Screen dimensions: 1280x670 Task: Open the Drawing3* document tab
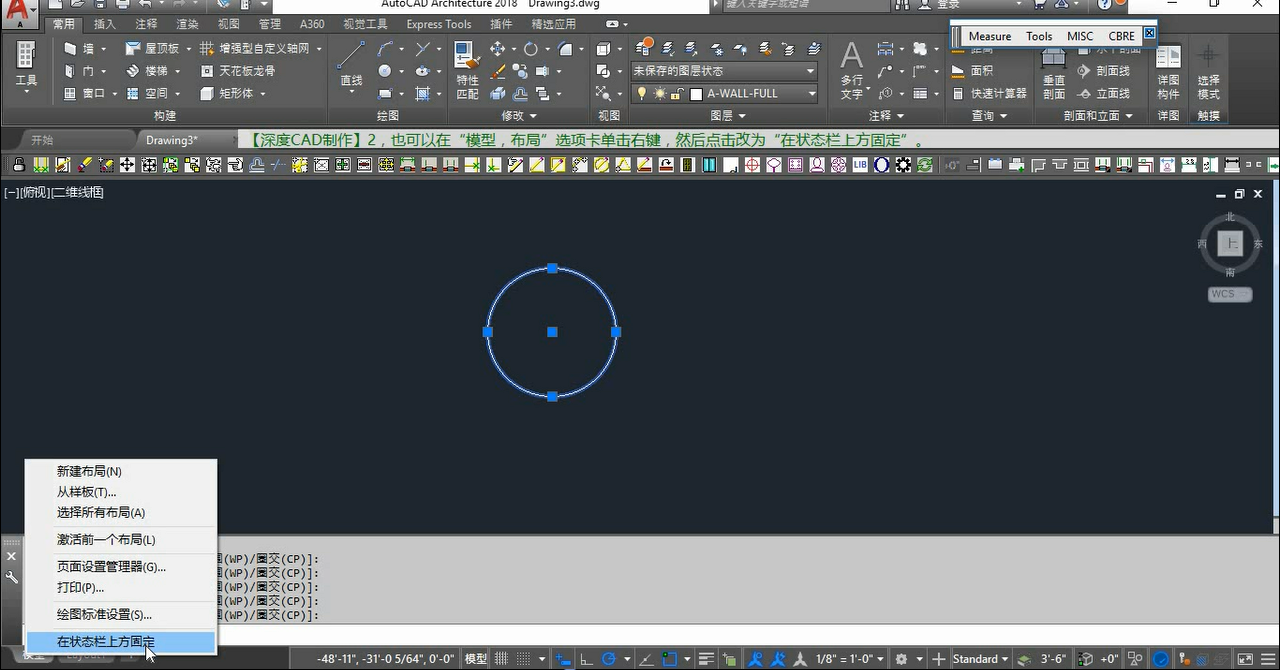[x=172, y=140]
